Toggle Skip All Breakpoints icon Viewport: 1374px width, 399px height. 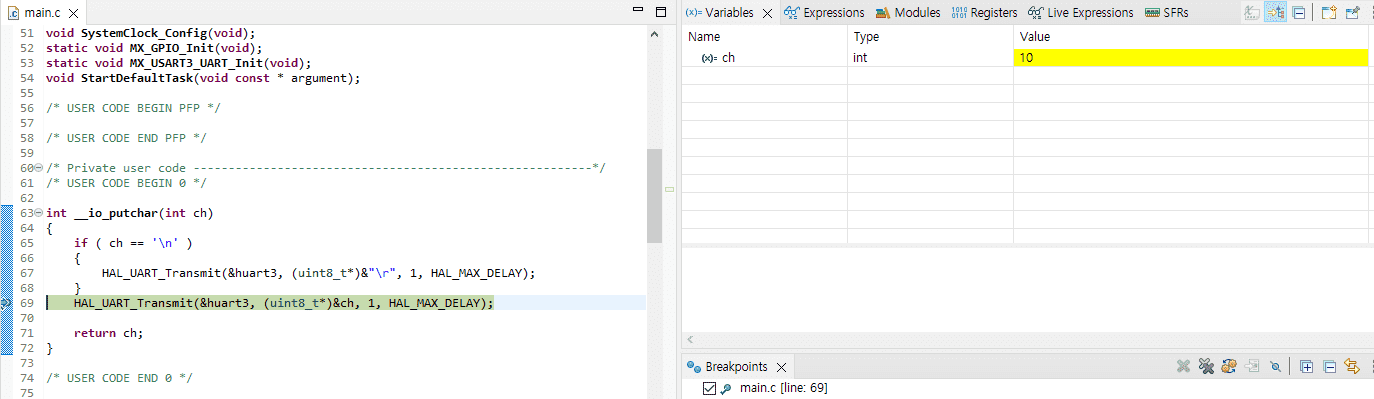(1276, 367)
